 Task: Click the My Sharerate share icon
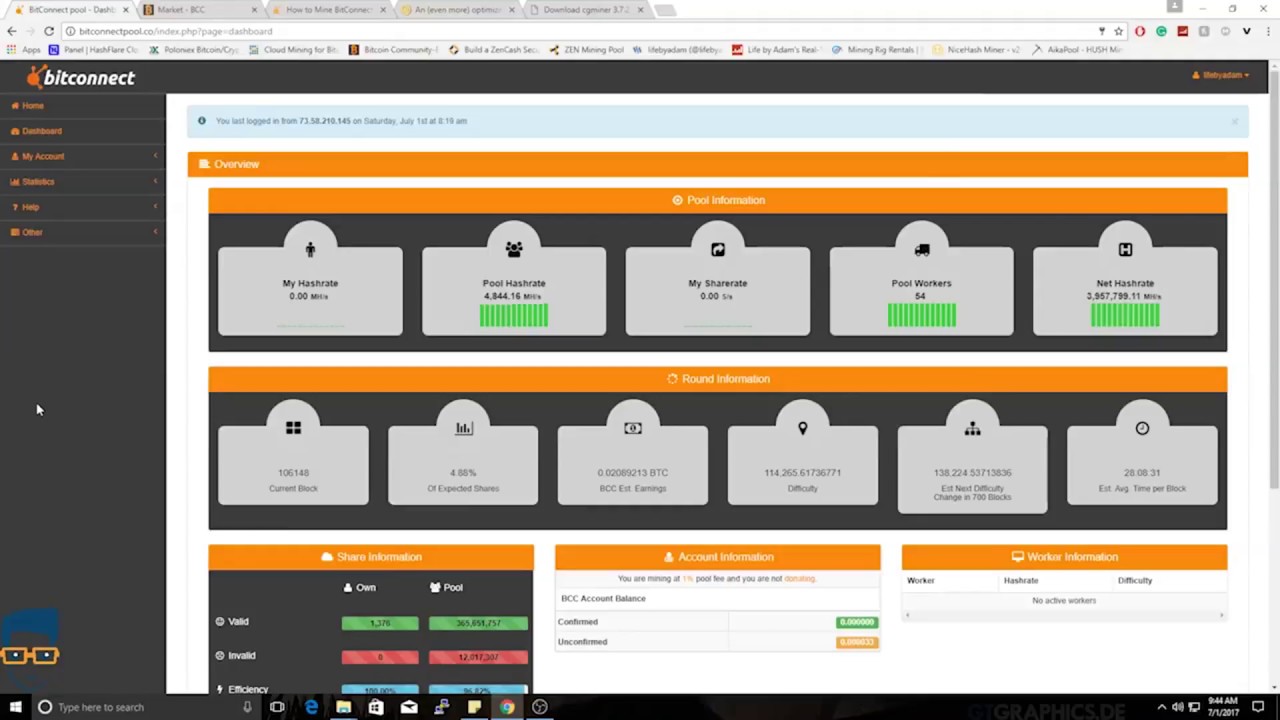click(718, 249)
